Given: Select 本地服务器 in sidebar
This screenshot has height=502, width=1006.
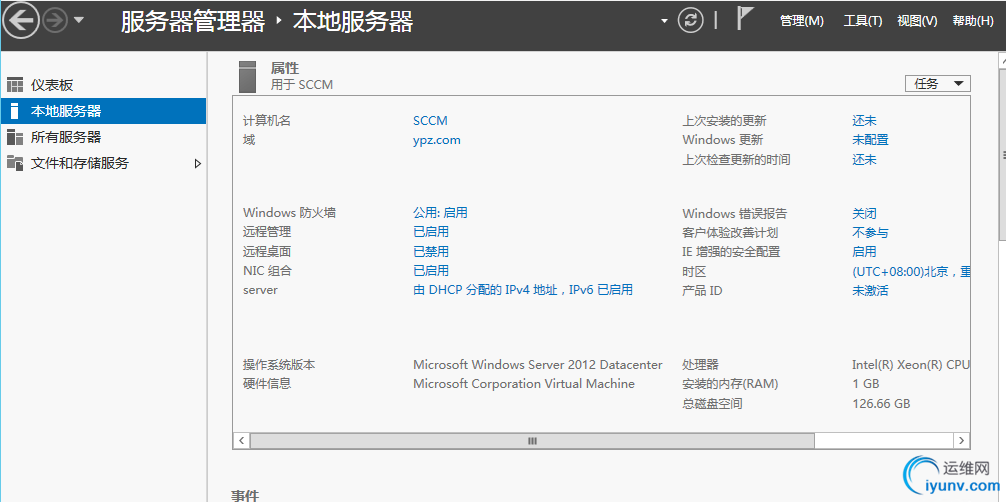Looking at the screenshot, I should pos(104,111).
